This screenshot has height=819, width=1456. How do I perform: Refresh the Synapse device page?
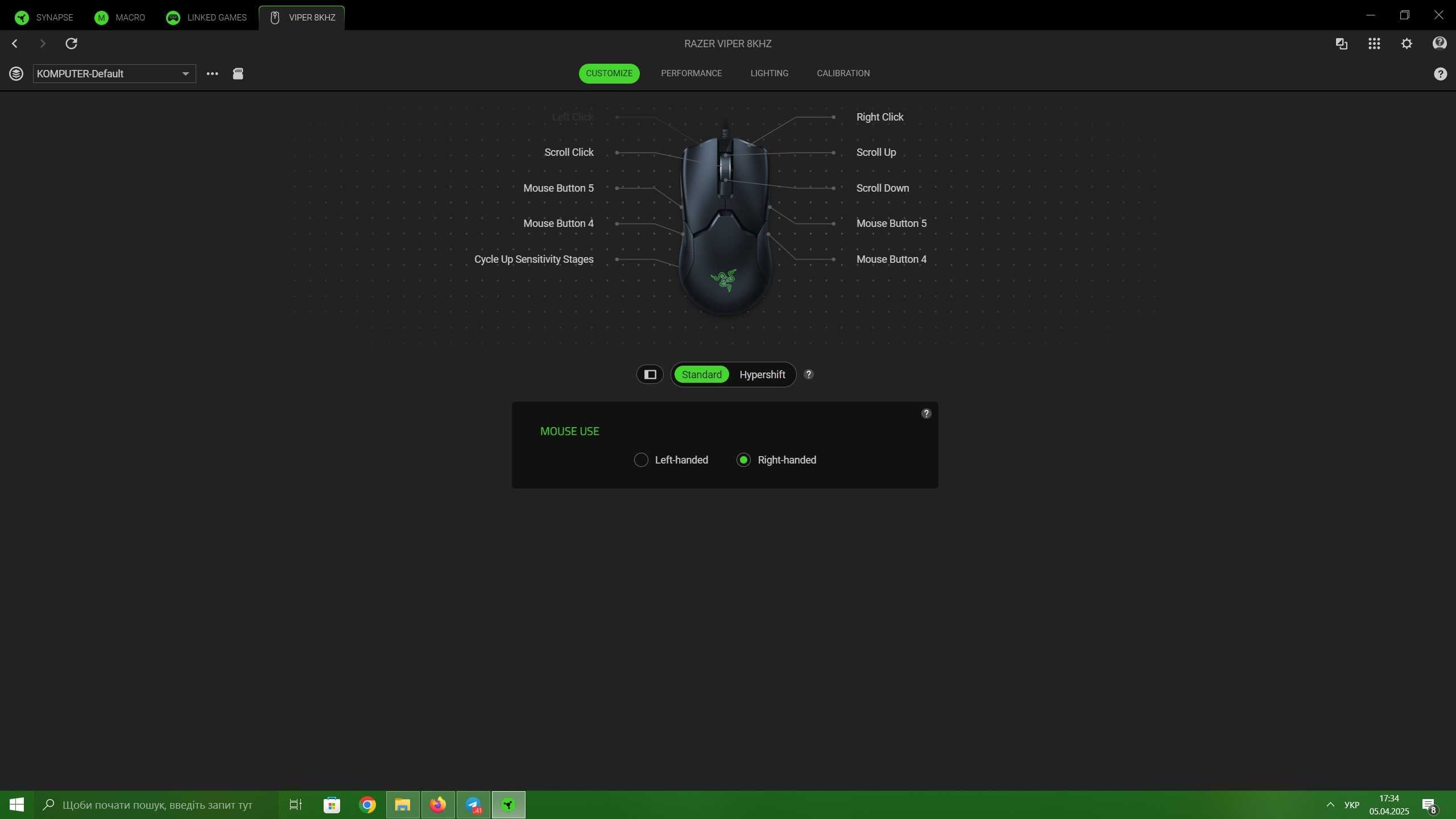click(x=71, y=43)
